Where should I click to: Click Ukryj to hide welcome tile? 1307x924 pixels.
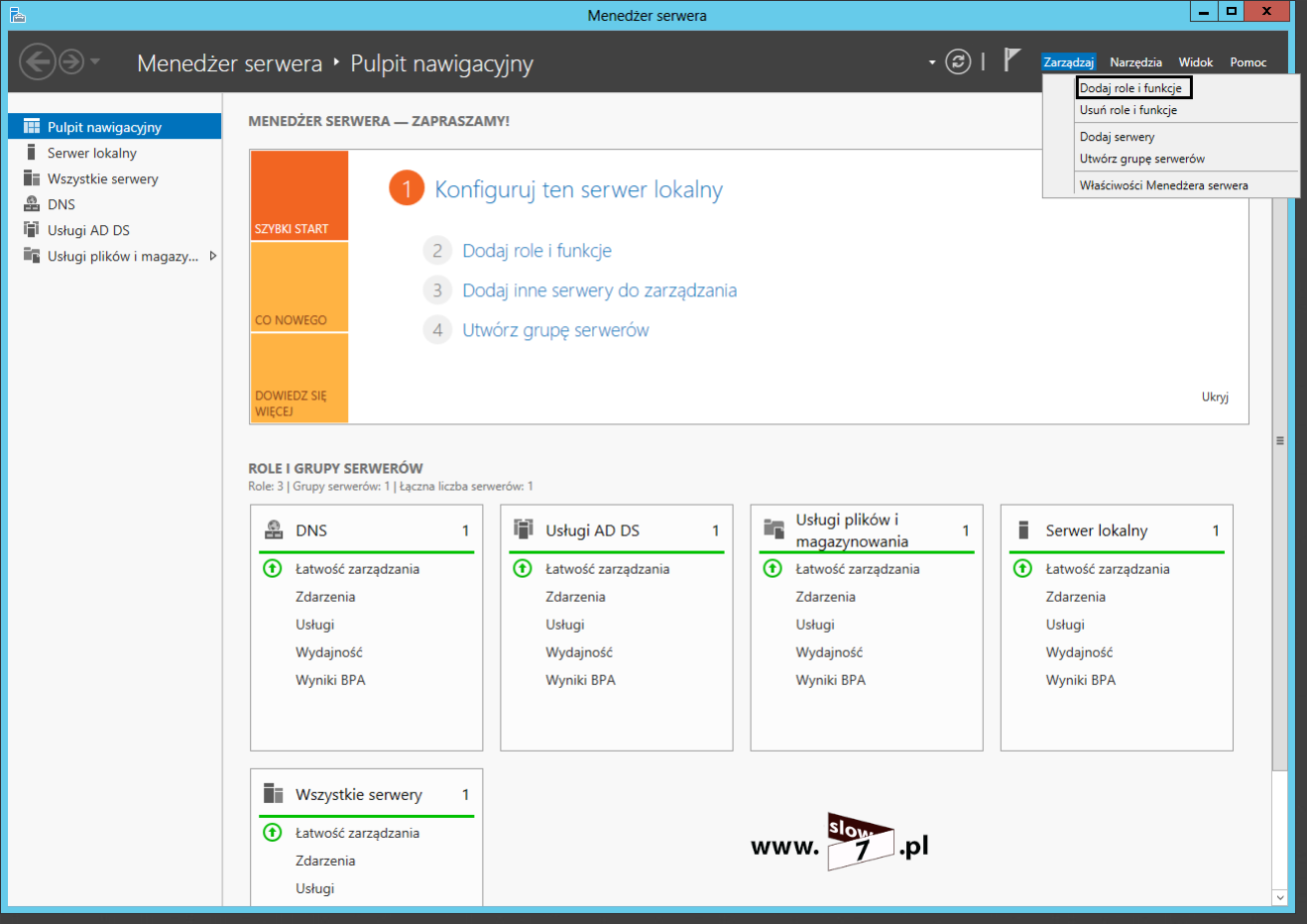[1215, 397]
